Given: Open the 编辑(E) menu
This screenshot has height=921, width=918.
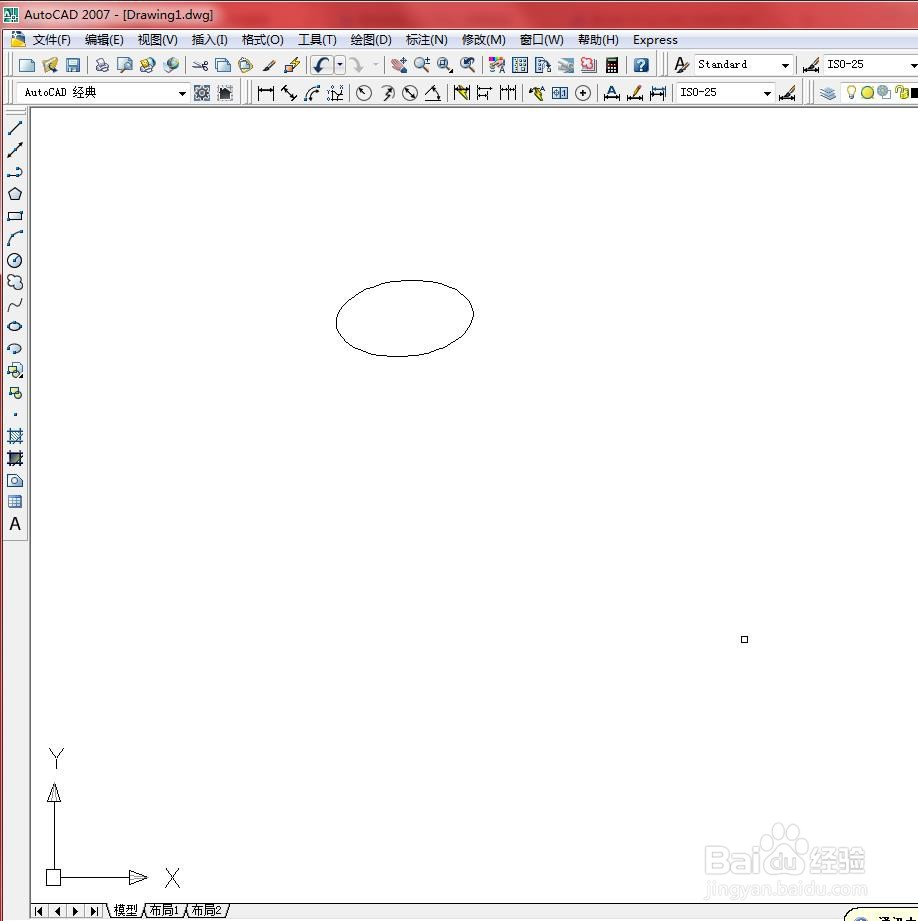Looking at the screenshot, I should click(104, 39).
